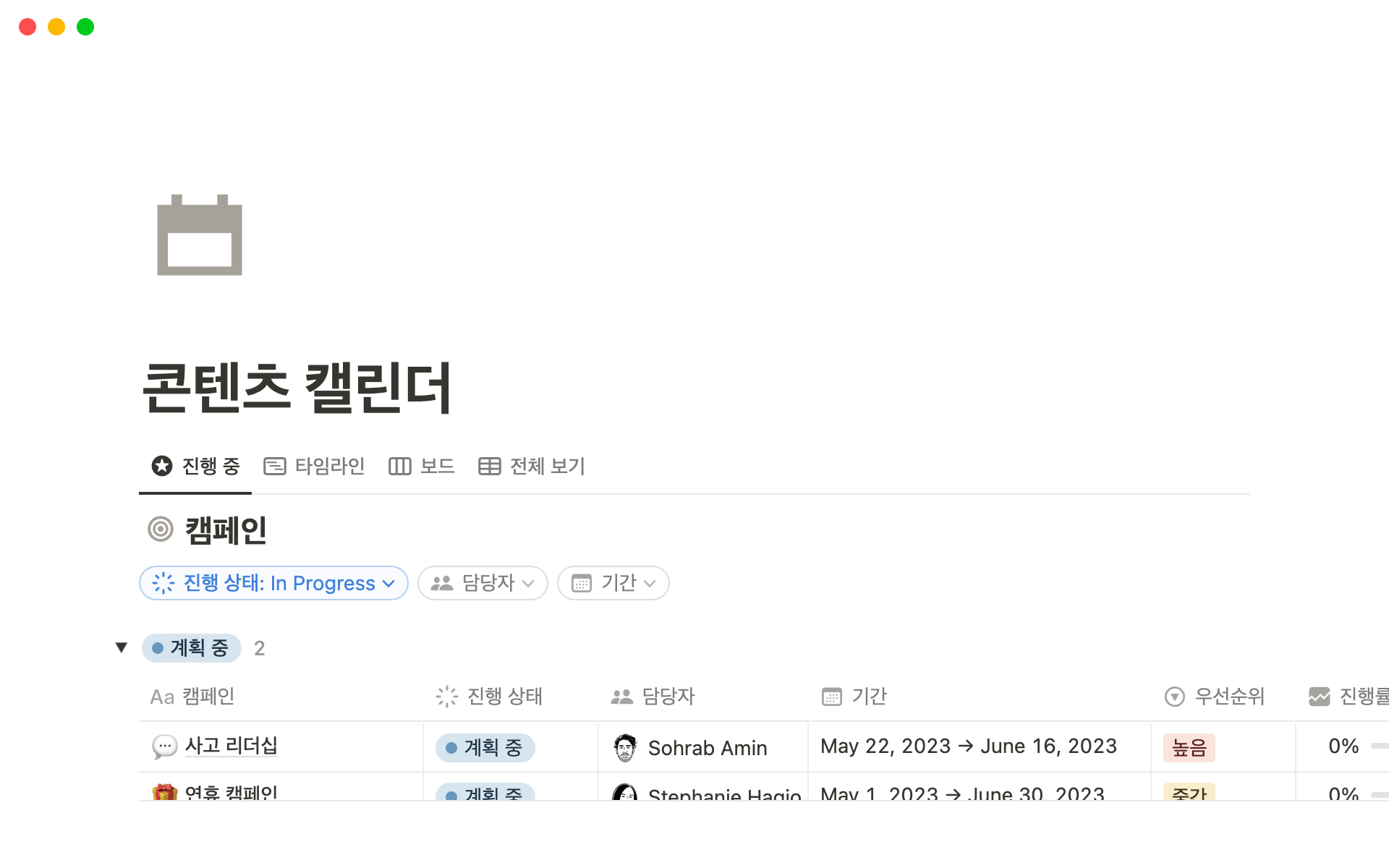Viewport: 1389px width, 868px height.
Task: Switch to the 타임라인 view tab
Action: coord(315,467)
